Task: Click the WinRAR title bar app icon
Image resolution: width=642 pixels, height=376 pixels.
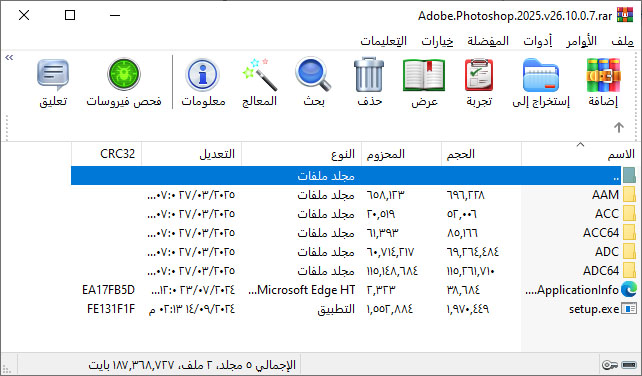Action: tap(625, 16)
